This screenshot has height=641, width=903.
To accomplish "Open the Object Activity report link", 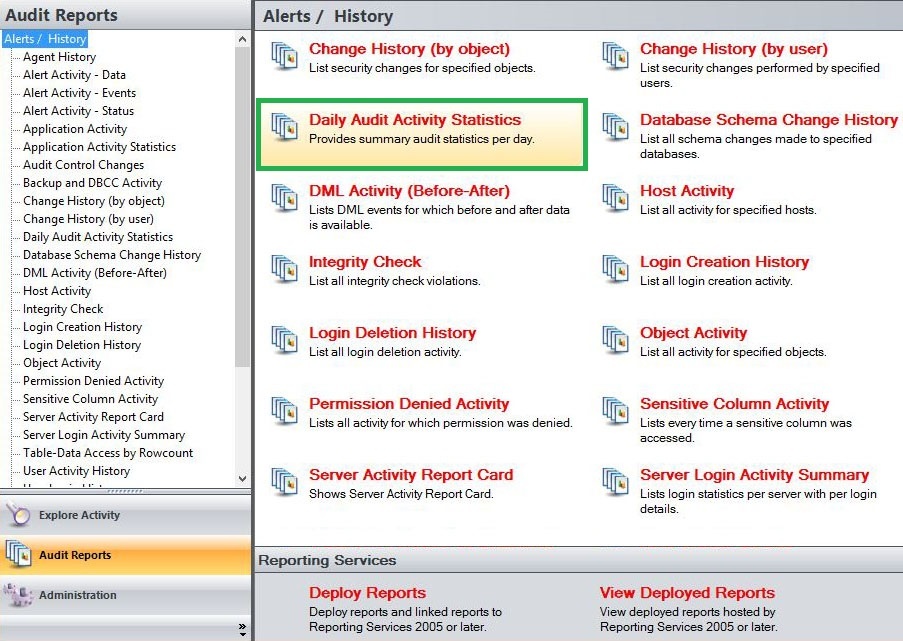I will click(693, 333).
